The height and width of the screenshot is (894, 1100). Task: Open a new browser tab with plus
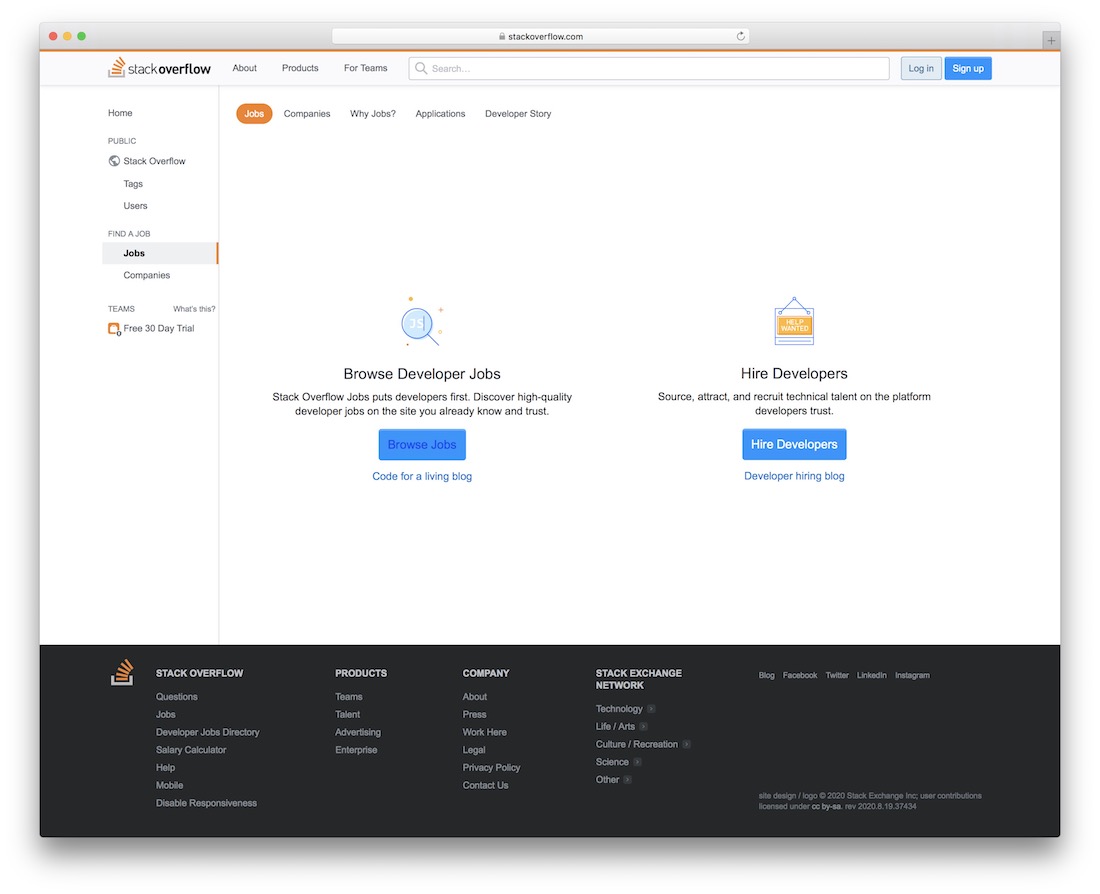[1050, 41]
